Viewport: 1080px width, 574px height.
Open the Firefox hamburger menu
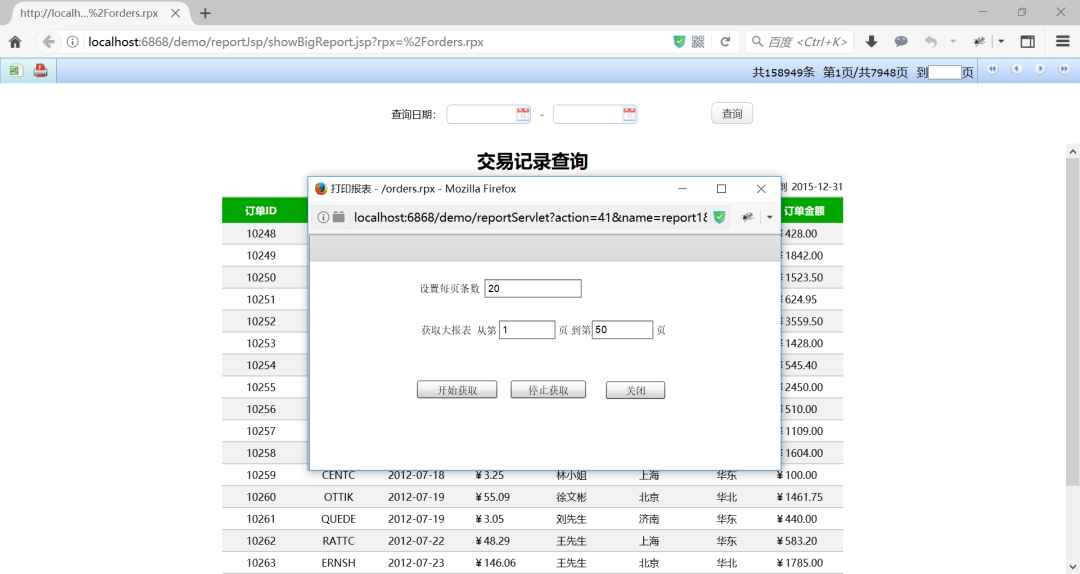tap(1063, 42)
